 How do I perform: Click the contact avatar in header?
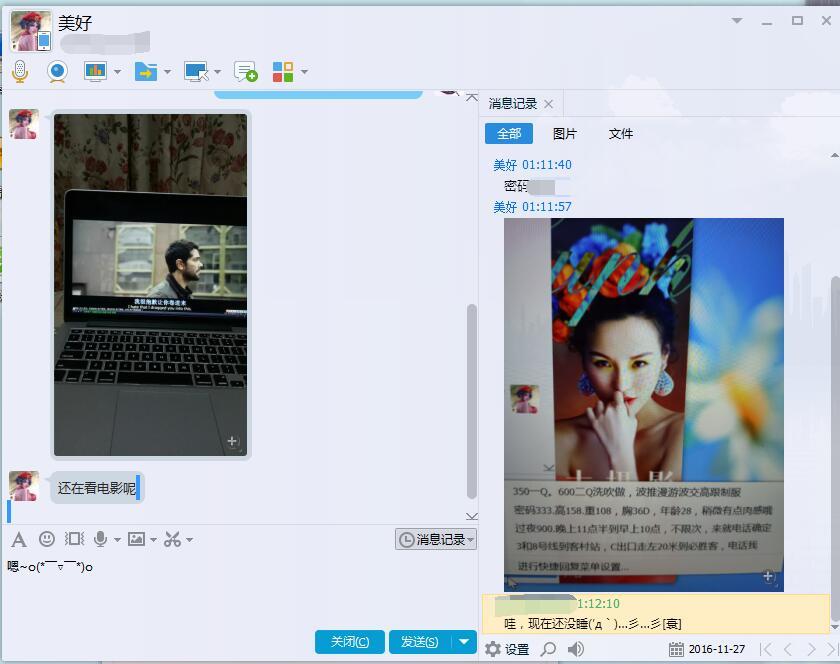(x=31, y=31)
